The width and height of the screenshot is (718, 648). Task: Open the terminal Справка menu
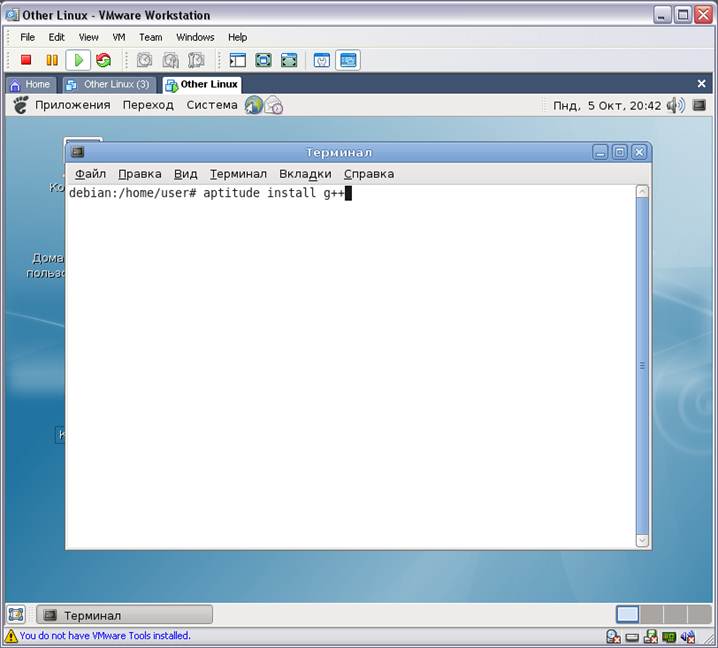tap(369, 174)
